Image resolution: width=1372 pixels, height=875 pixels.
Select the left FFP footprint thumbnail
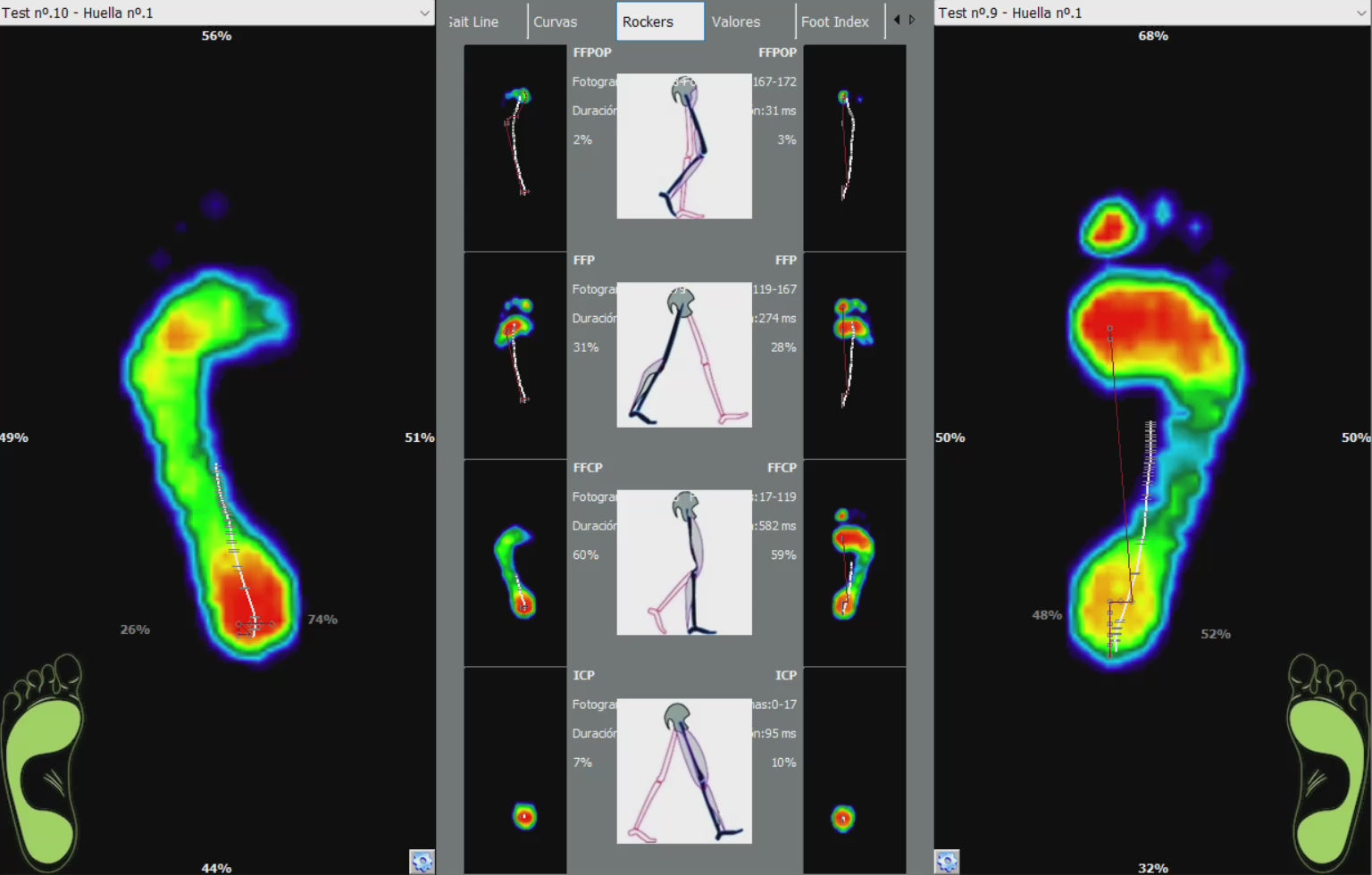[515, 355]
